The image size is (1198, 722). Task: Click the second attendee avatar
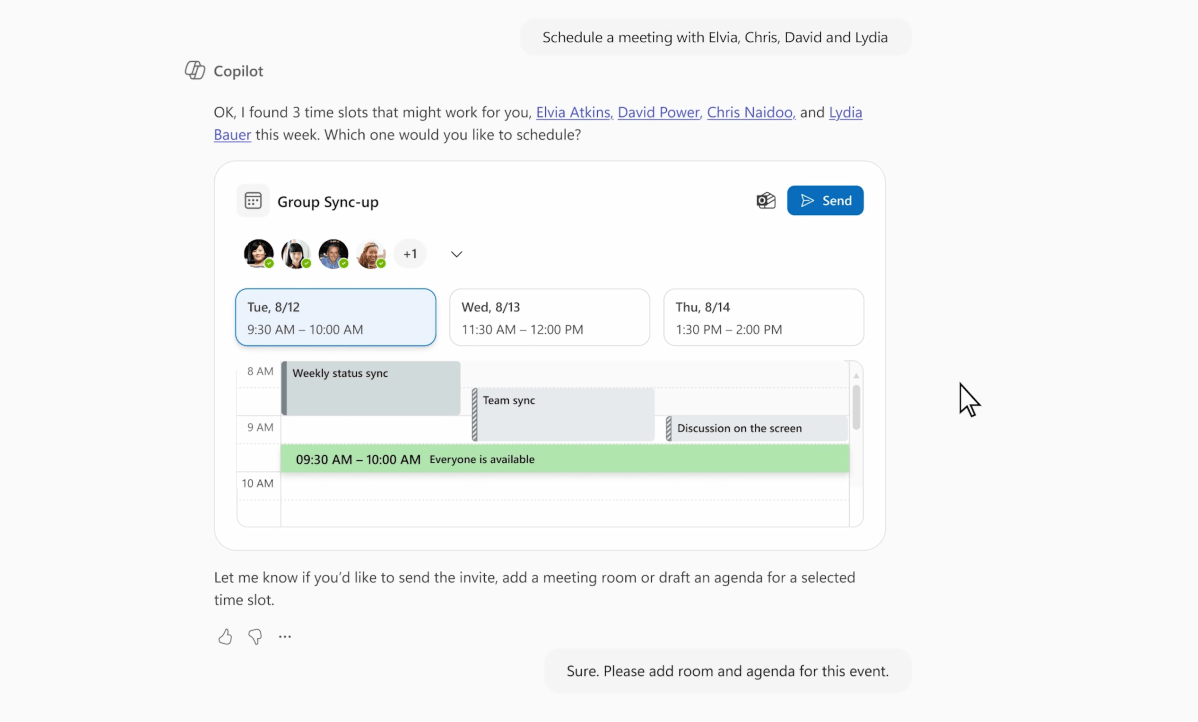pos(296,254)
